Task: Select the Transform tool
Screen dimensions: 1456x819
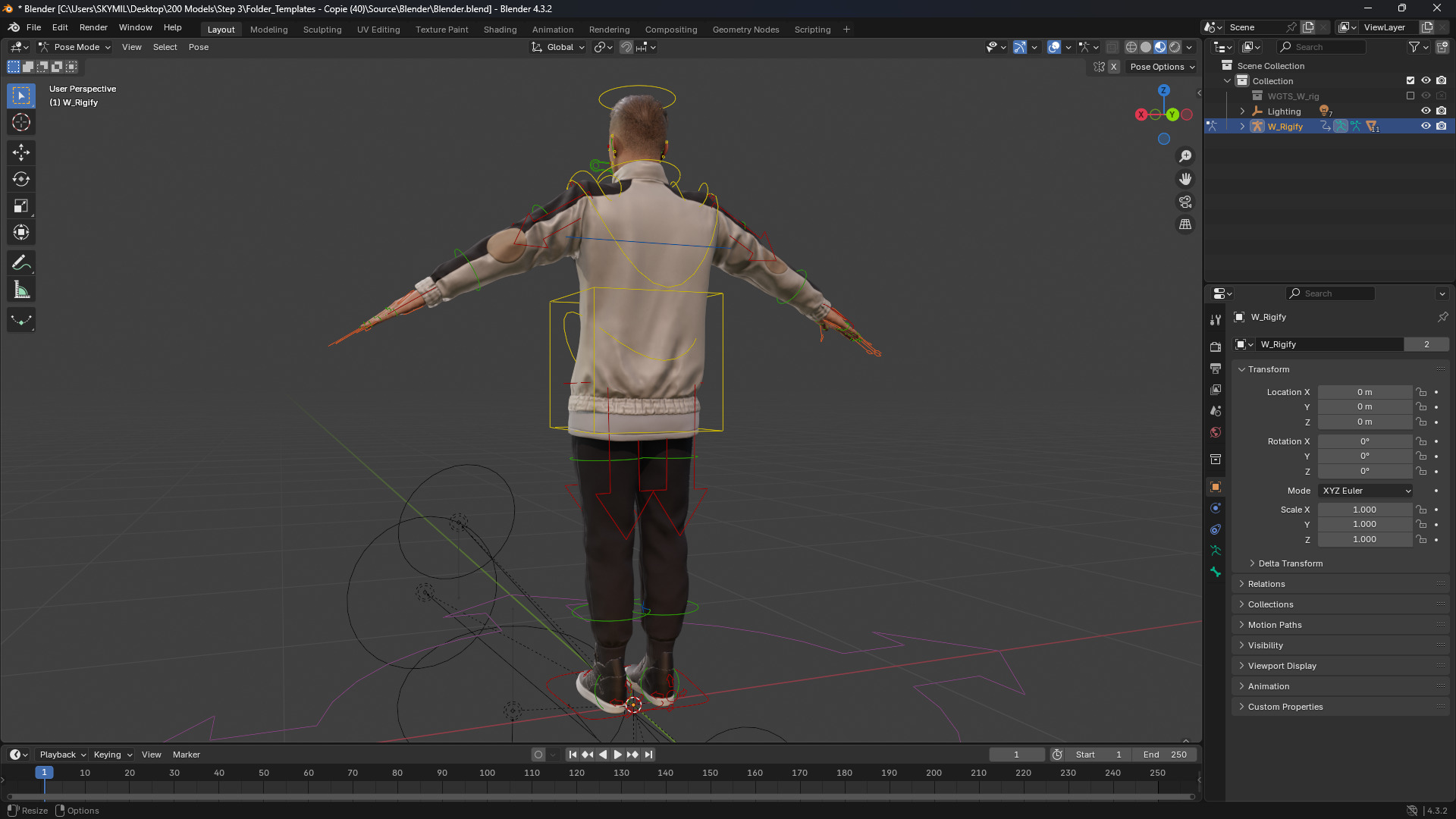Action: pyautogui.click(x=21, y=232)
